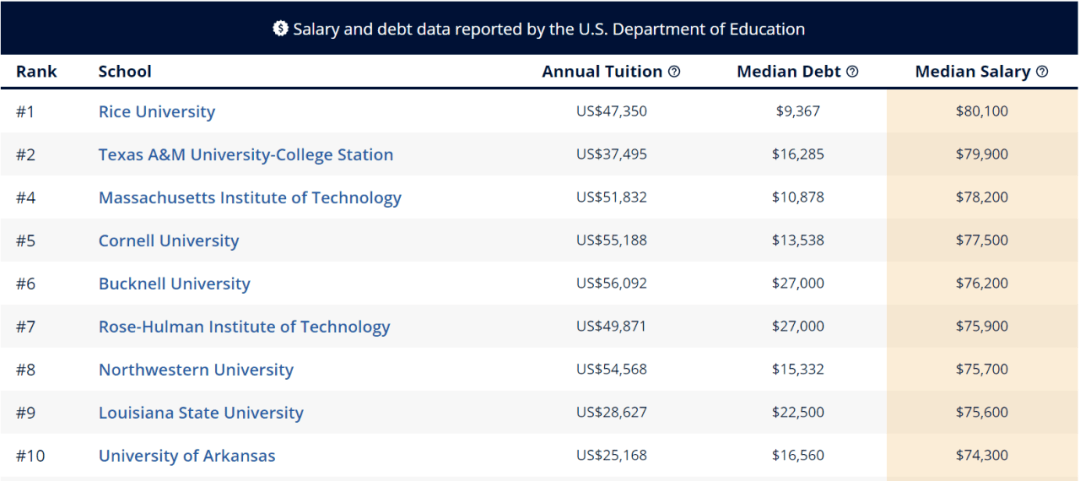Click the dollar icon in the banner
The image size is (1080, 481).
coord(280,29)
